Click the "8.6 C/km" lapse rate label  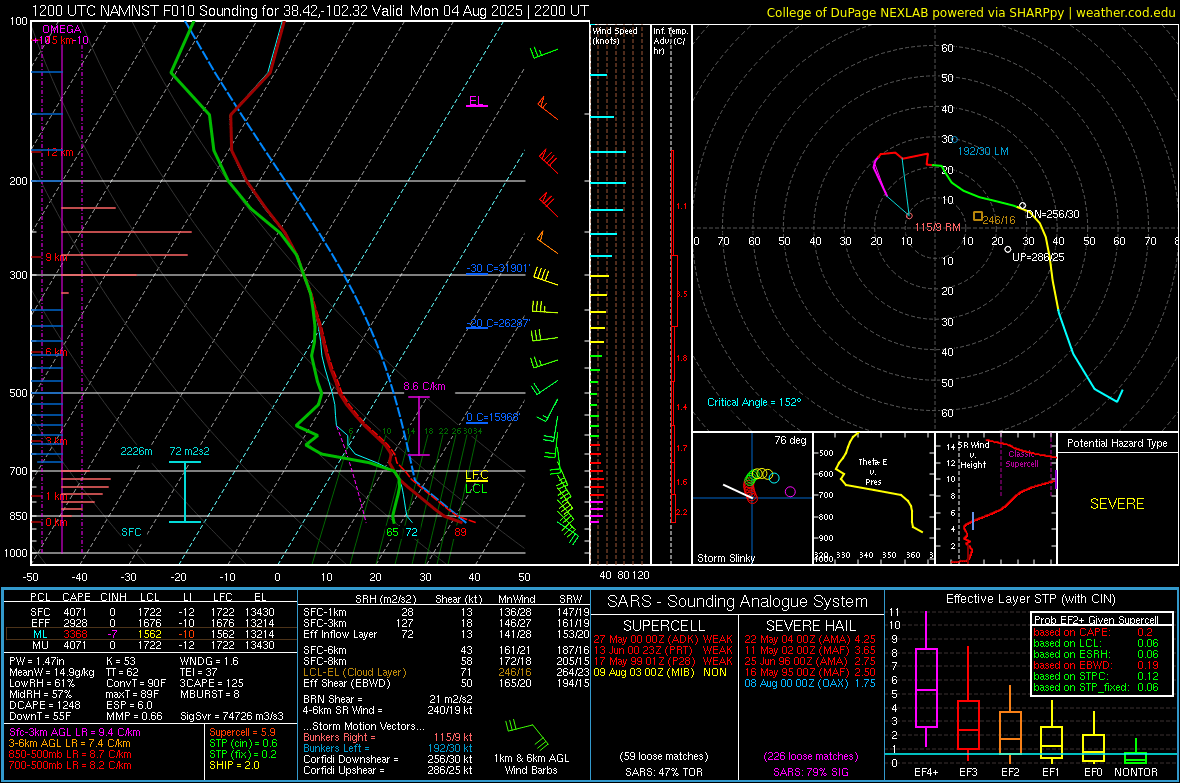pos(424,386)
